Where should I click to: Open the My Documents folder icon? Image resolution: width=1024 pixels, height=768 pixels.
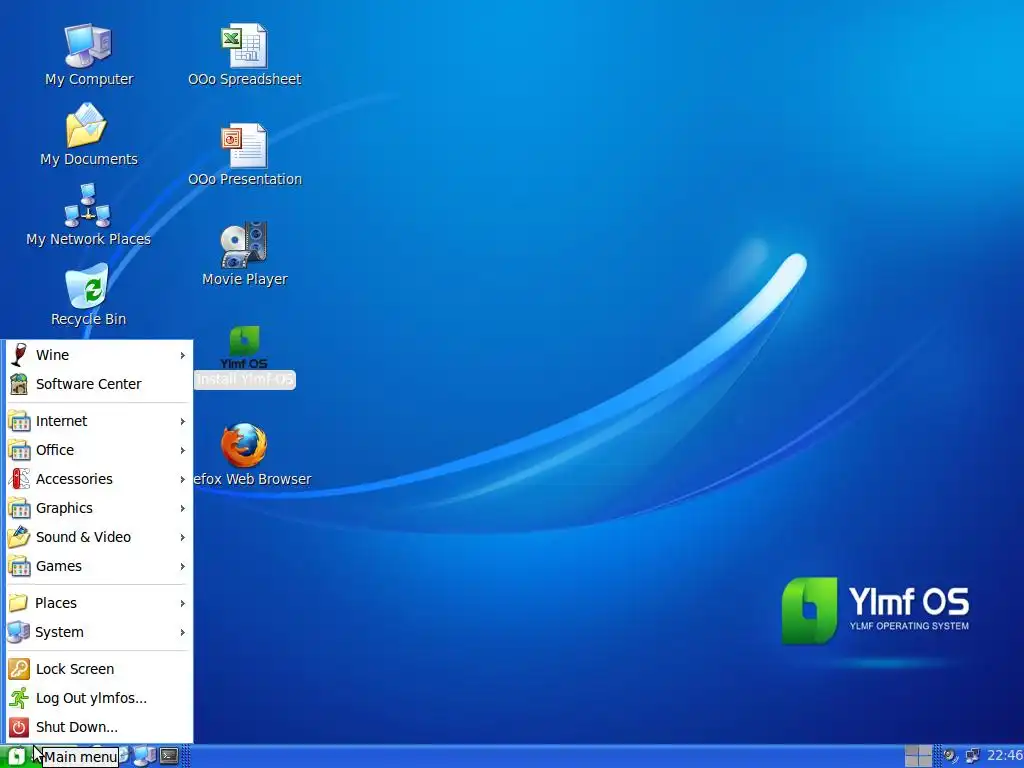(x=89, y=135)
